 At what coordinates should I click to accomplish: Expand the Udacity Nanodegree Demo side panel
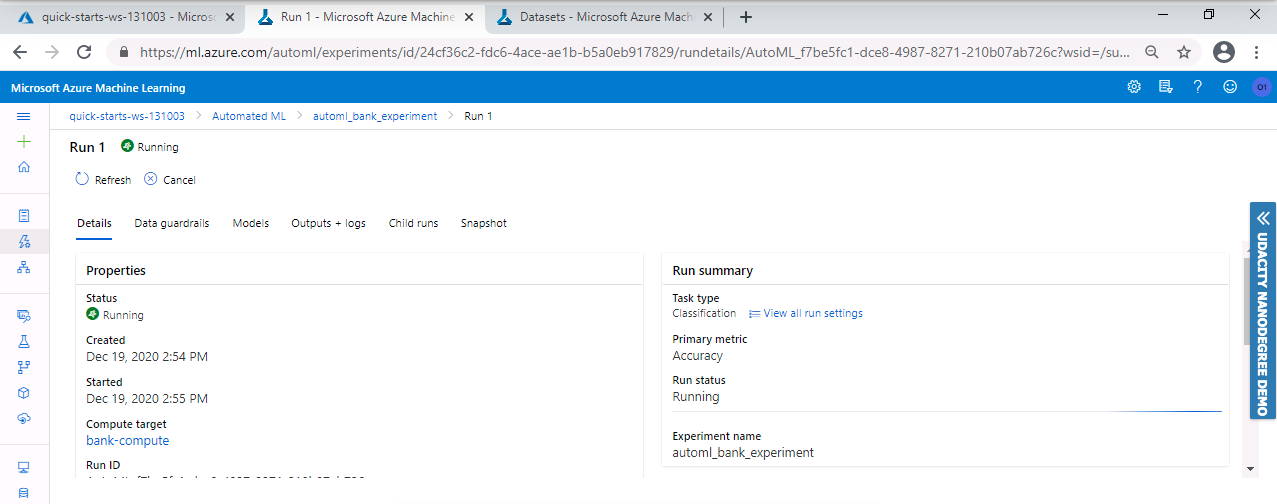pyautogui.click(x=1263, y=311)
